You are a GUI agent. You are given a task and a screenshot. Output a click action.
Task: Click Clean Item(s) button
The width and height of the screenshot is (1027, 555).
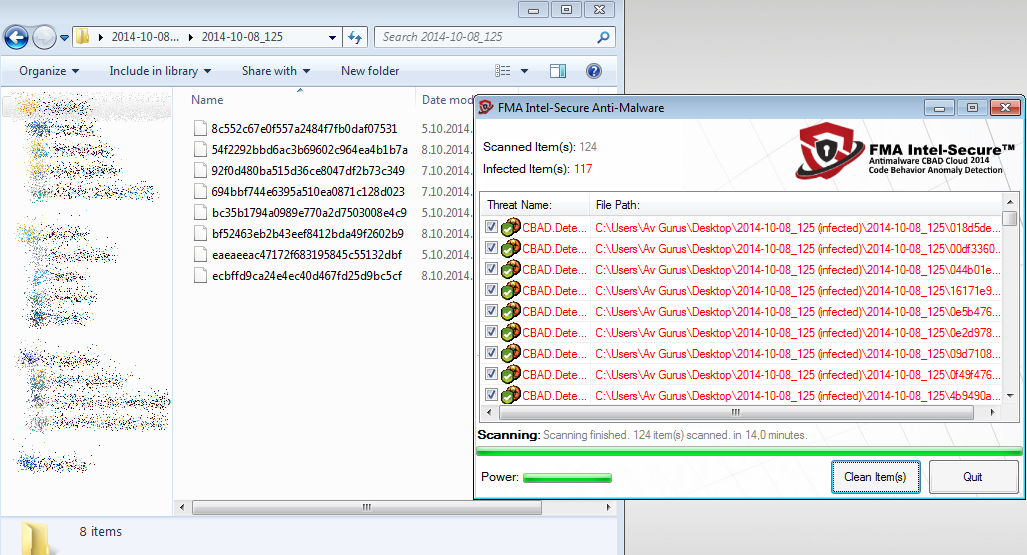pyautogui.click(x=876, y=477)
